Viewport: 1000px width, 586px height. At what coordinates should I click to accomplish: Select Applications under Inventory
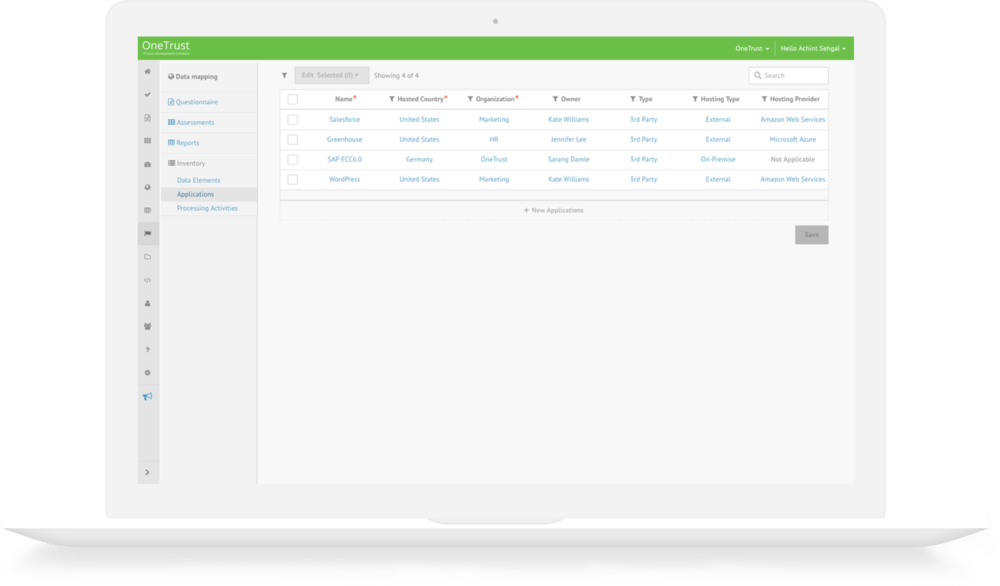point(195,194)
